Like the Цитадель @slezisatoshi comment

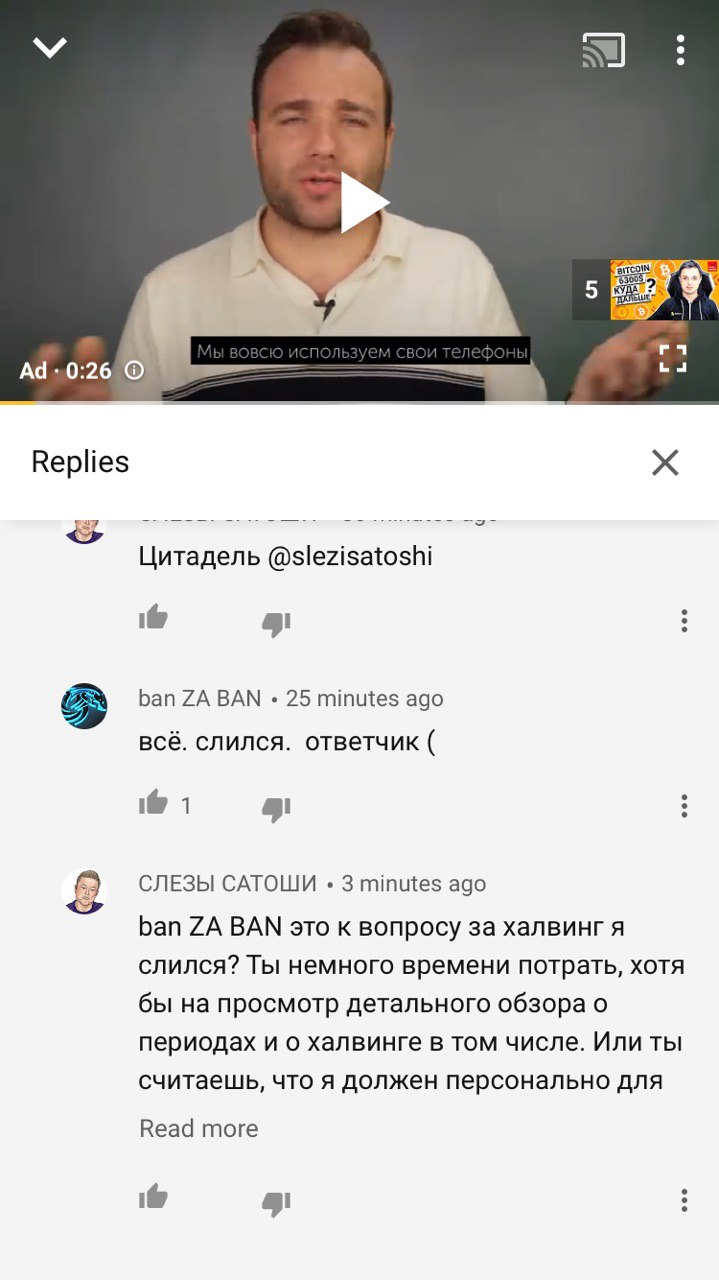[153, 619]
